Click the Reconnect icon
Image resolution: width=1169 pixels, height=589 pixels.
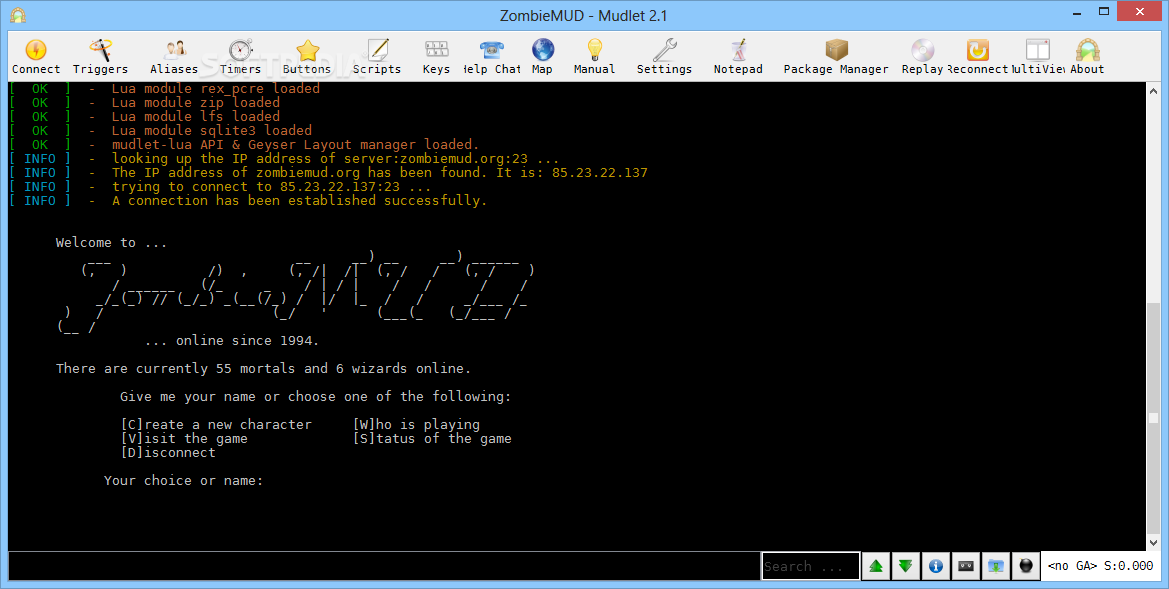click(977, 57)
